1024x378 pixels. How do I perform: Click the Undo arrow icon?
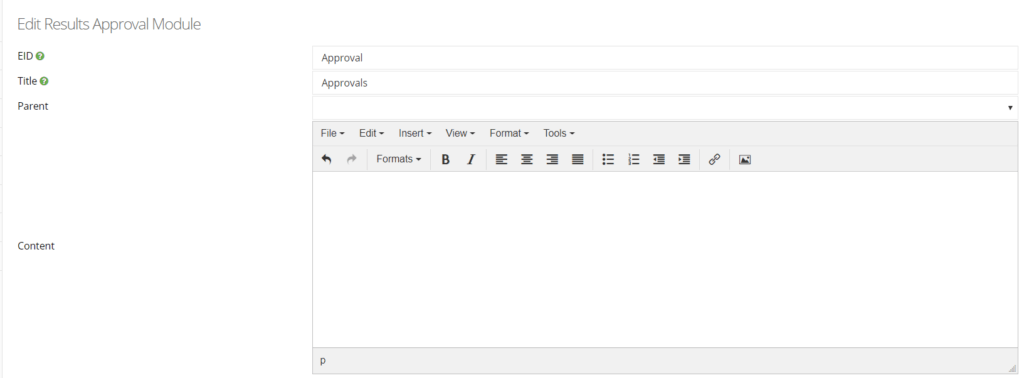(x=327, y=159)
